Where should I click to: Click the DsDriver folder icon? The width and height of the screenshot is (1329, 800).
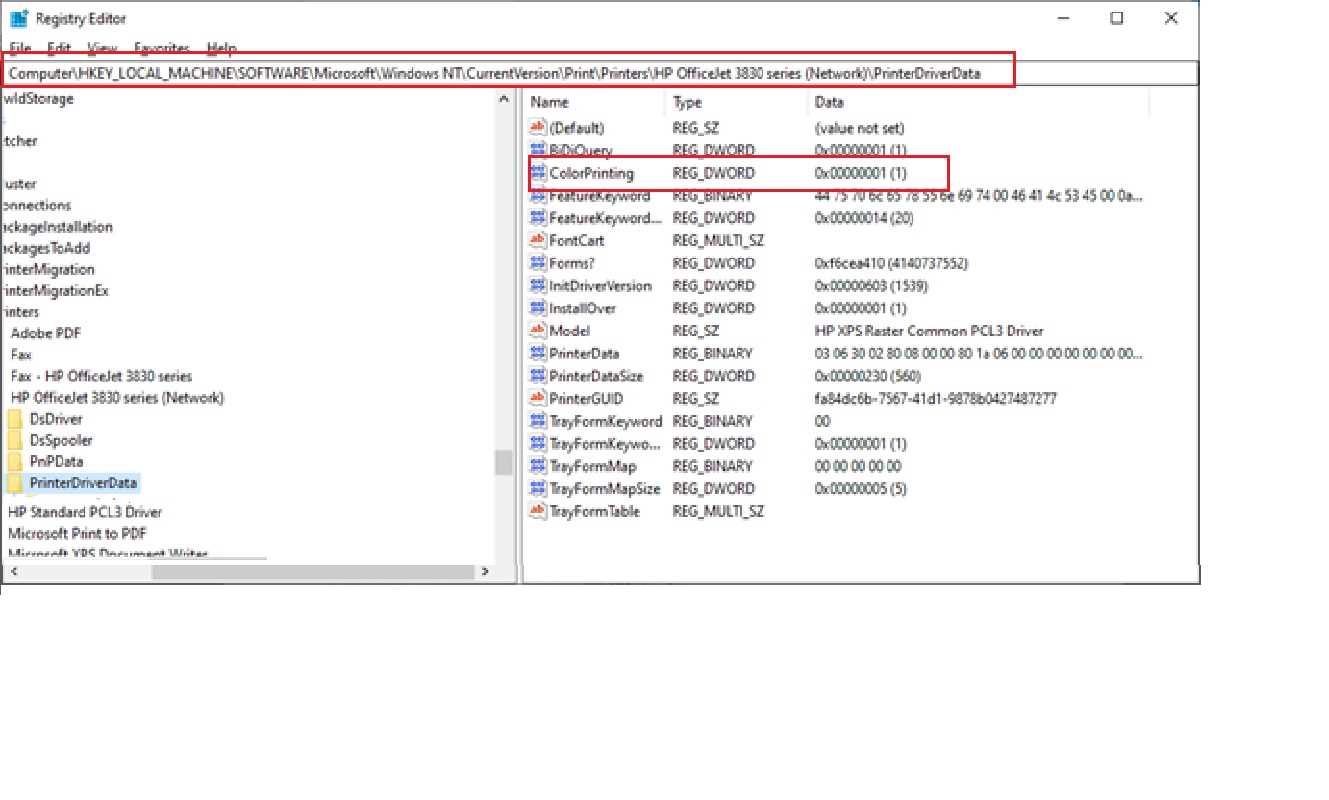[x=15, y=419]
